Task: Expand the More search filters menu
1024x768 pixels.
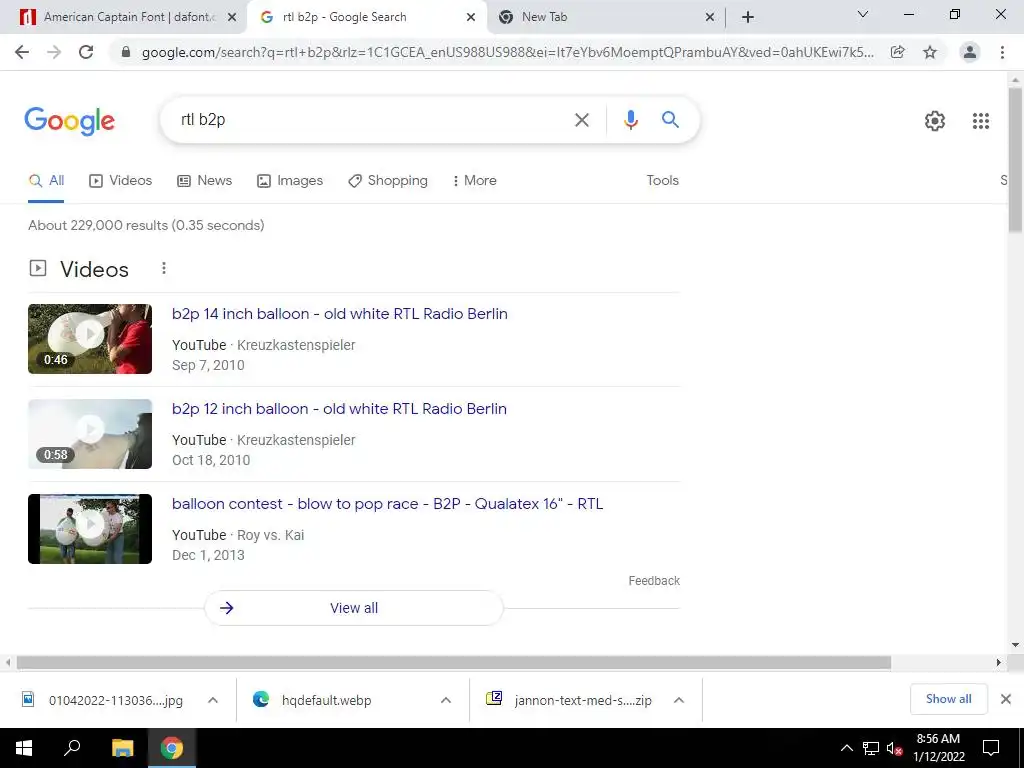Action: click(x=474, y=181)
